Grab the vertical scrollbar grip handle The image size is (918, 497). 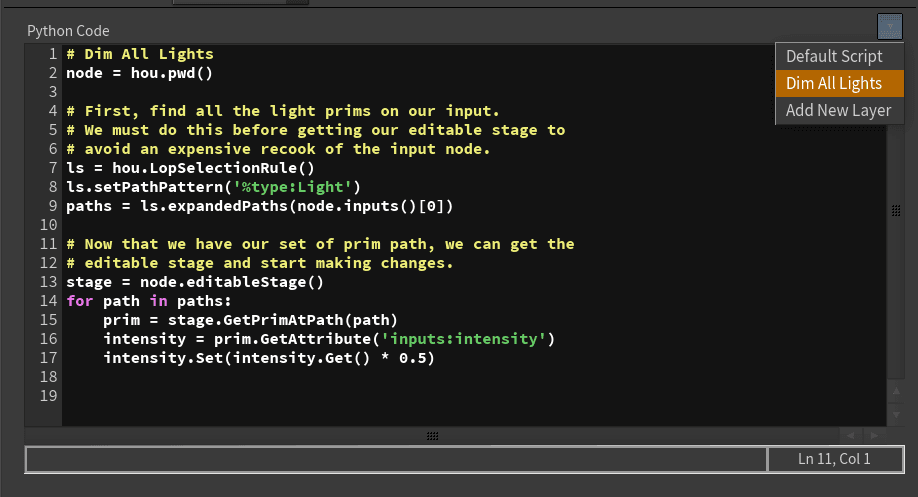896,210
